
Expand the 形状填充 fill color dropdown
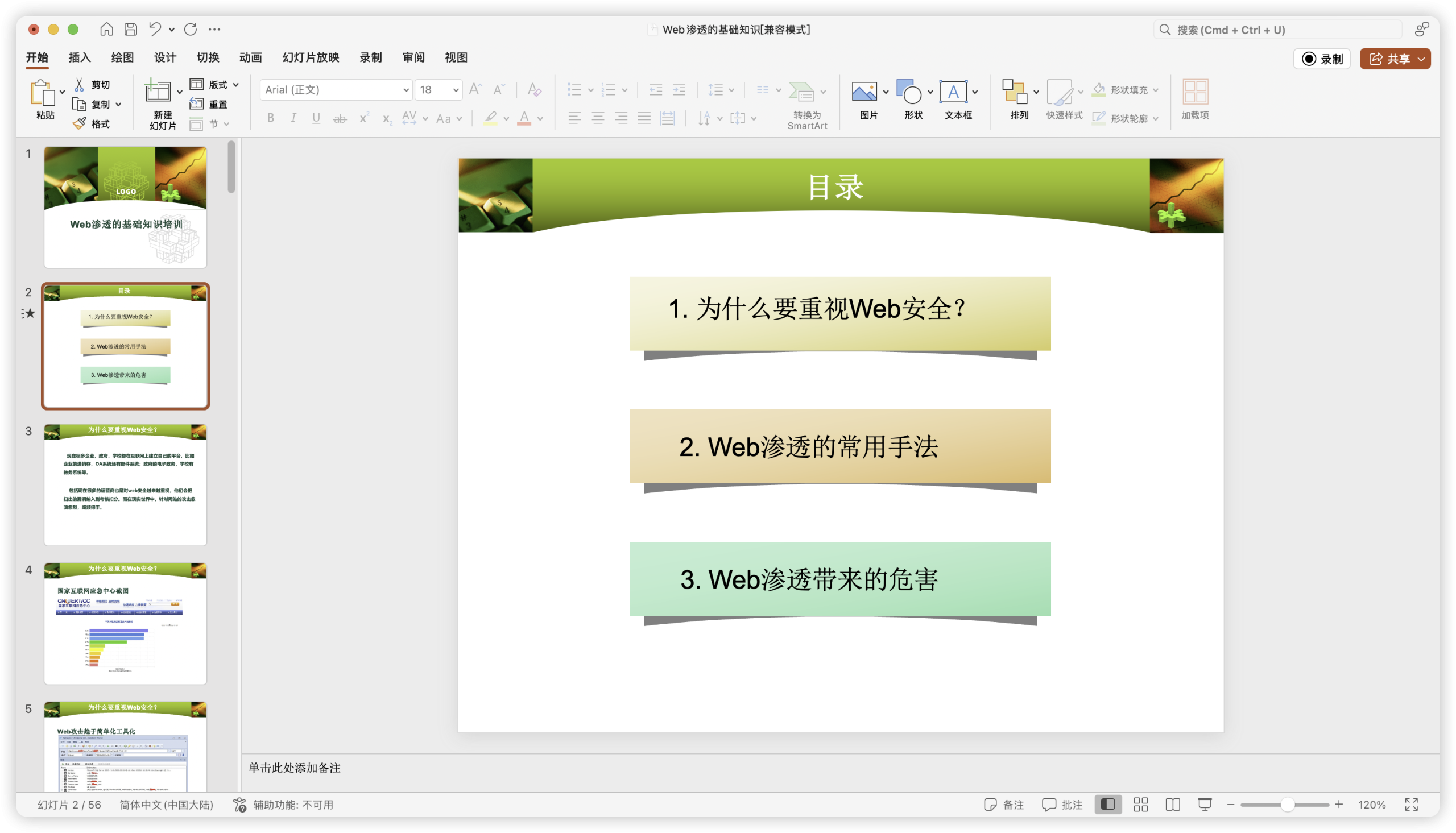click(1157, 89)
